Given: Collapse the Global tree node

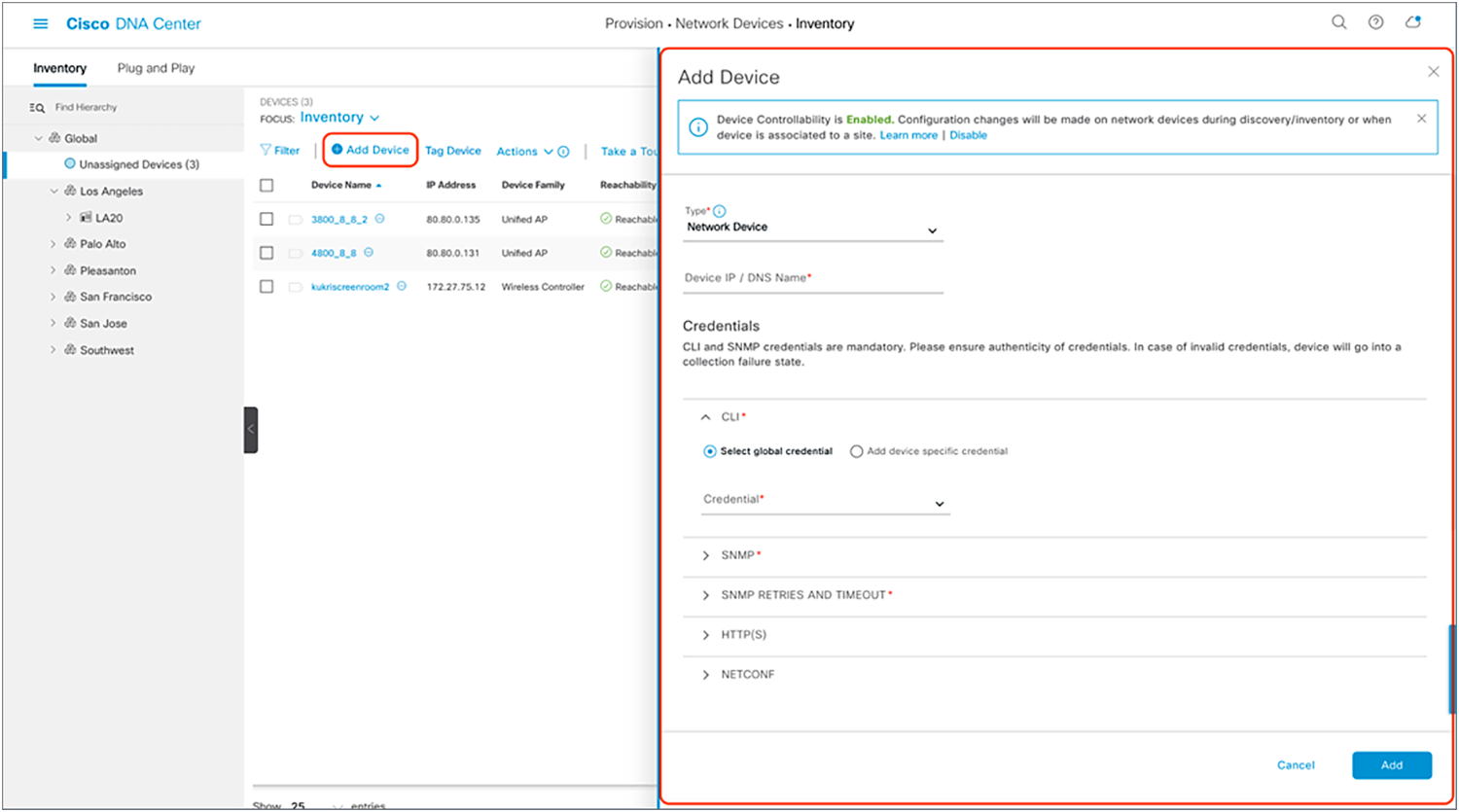Looking at the screenshot, I should point(39,138).
